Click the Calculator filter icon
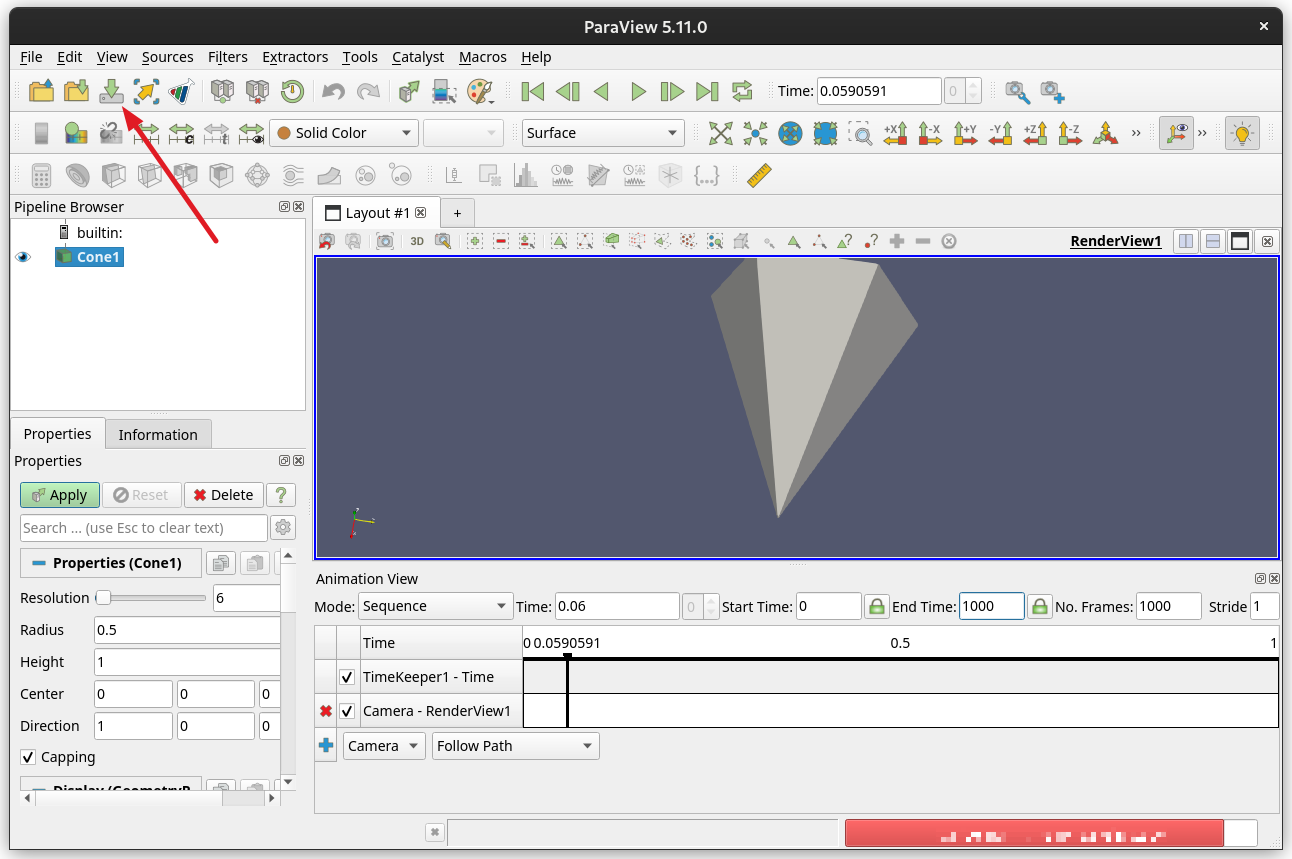 click(x=41, y=175)
